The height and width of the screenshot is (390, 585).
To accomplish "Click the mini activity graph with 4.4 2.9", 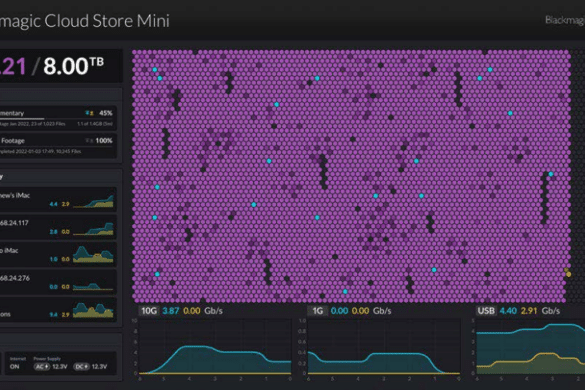I will (93, 201).
